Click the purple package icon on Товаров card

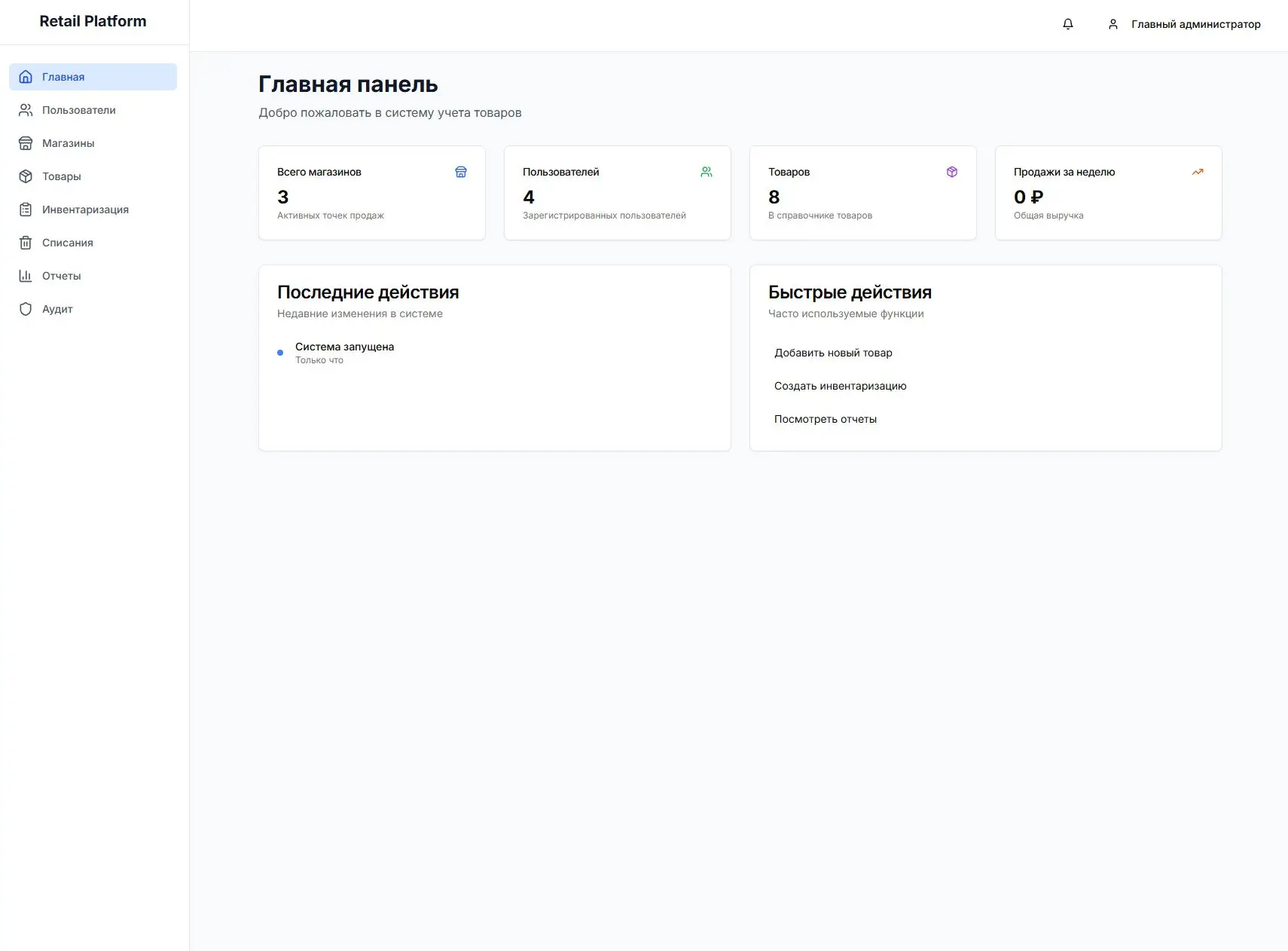952,172
